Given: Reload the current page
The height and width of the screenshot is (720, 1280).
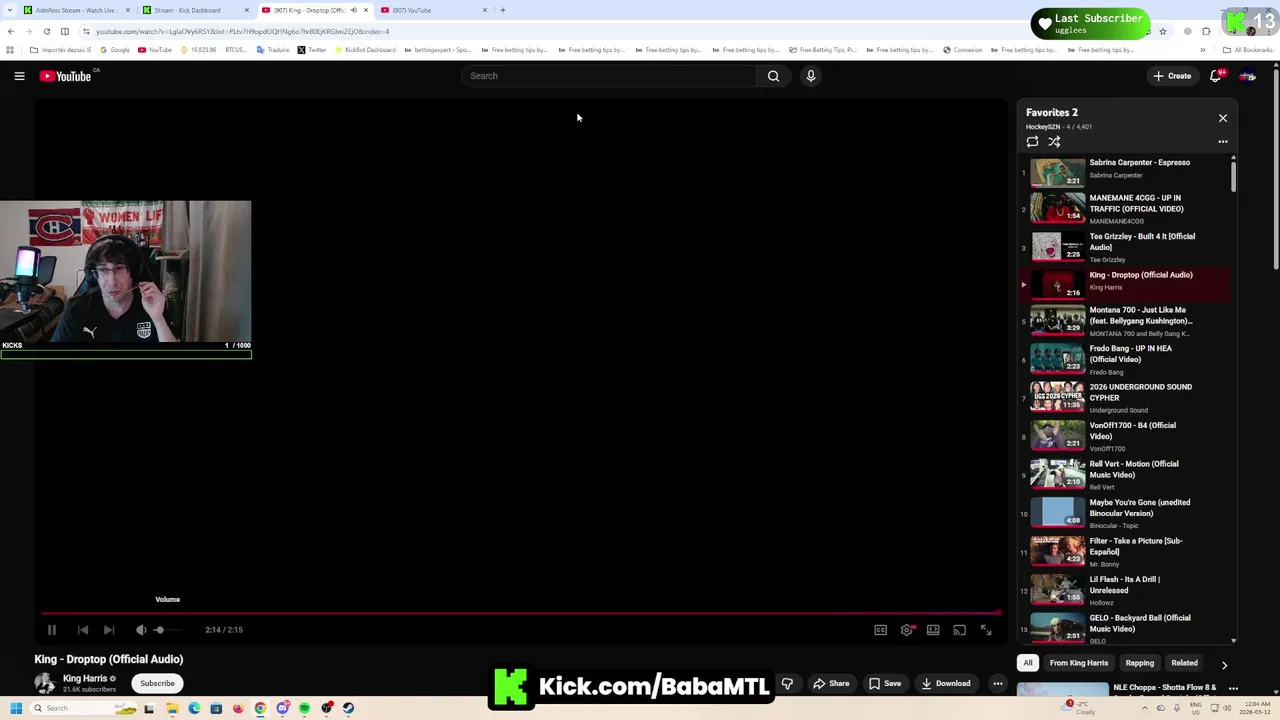Looking at the screenshot, I should click(46, 31).
